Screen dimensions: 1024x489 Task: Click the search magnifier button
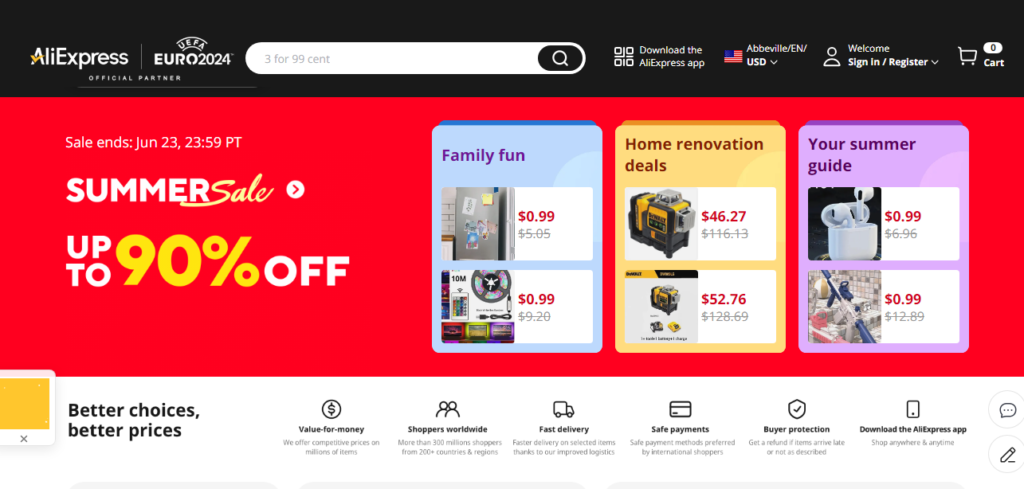(x=560, y=58)
